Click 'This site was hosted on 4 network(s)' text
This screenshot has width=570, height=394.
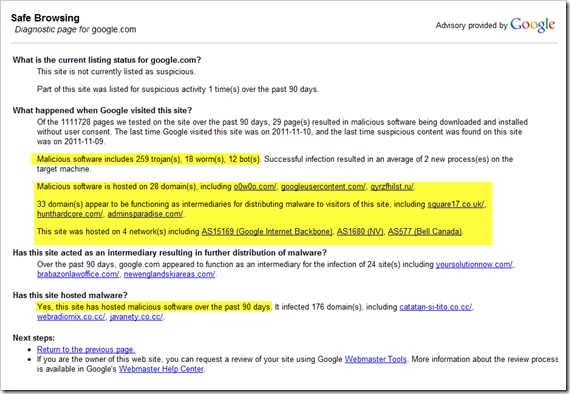pyautogui.click(x=101, y=232)
